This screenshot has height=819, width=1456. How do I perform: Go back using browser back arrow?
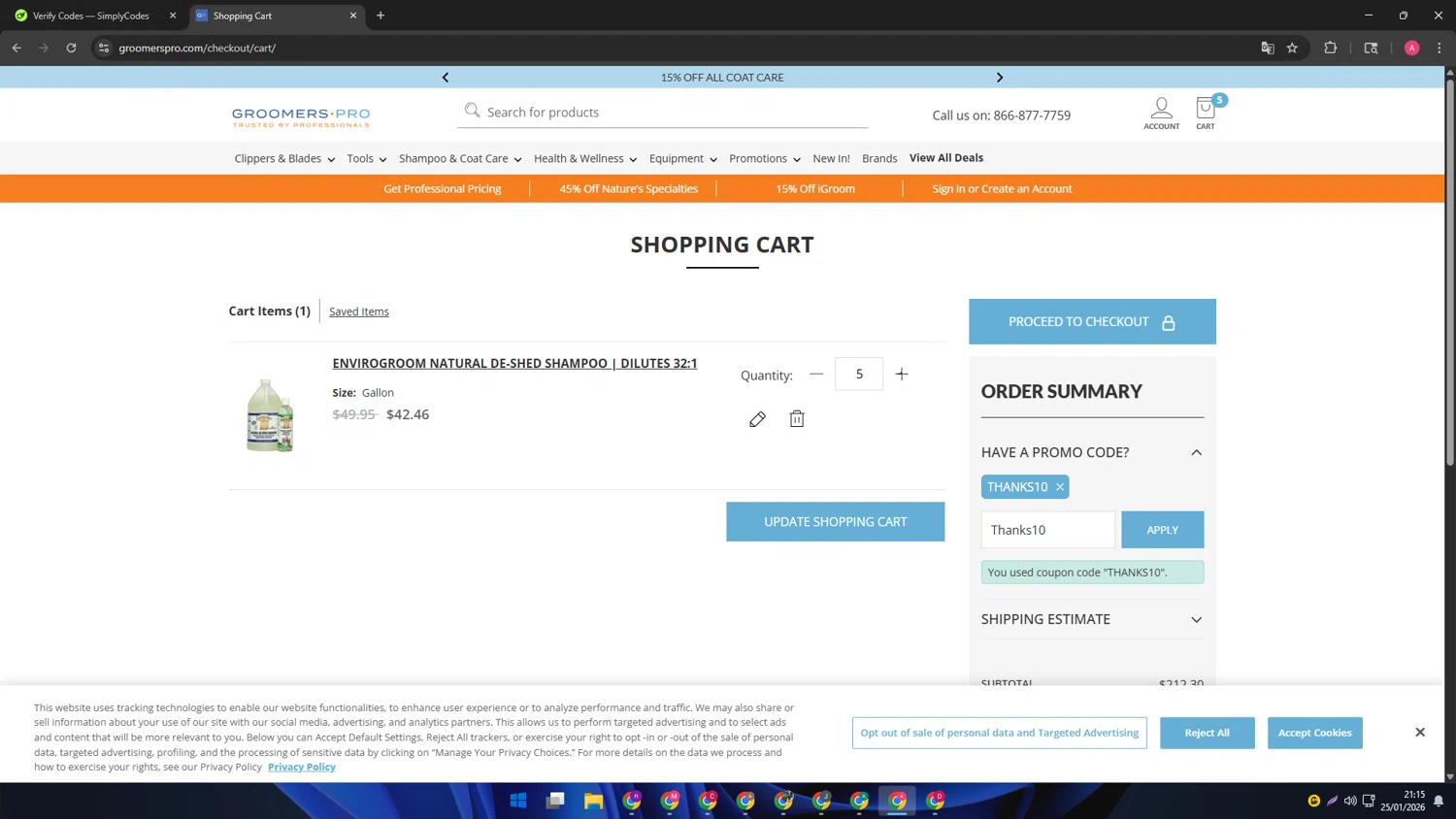[17, 48]
